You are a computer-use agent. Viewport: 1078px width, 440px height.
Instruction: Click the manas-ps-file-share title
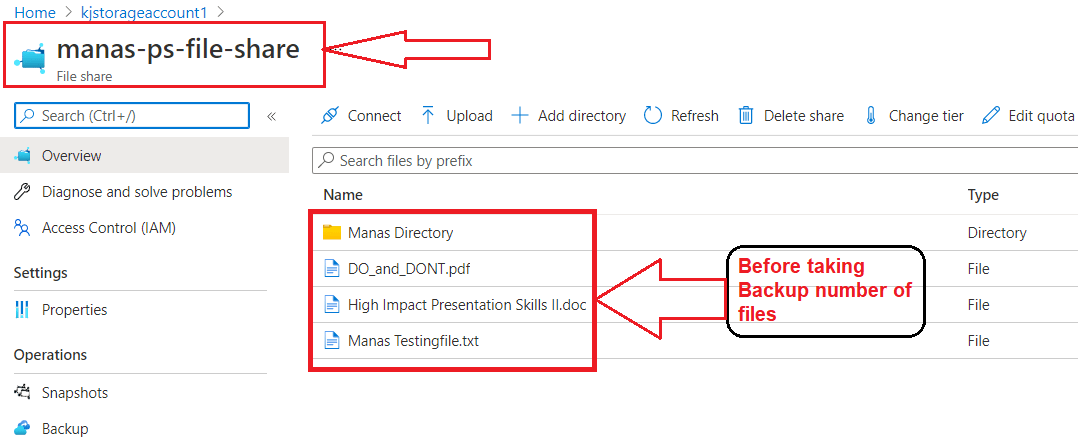[178, 50]
